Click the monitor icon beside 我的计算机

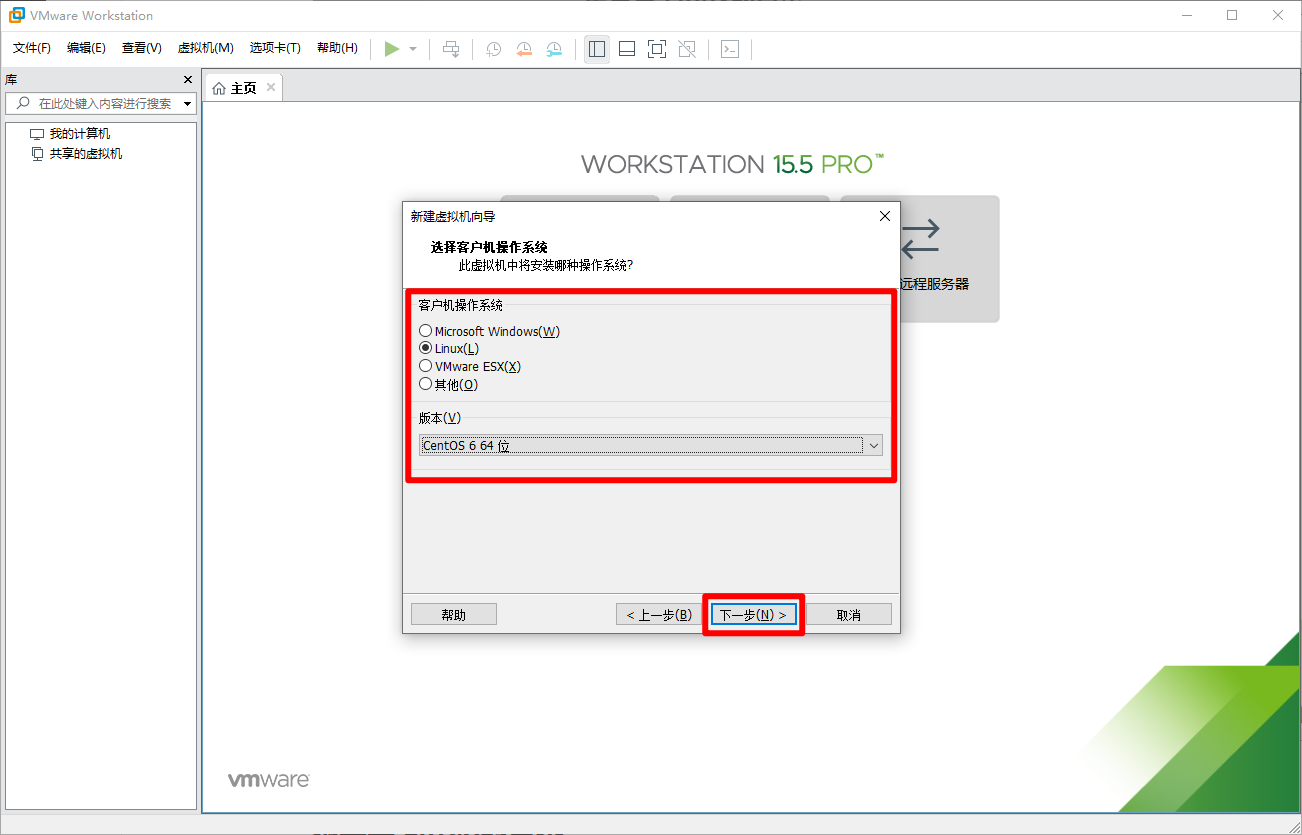click(37, 134)
